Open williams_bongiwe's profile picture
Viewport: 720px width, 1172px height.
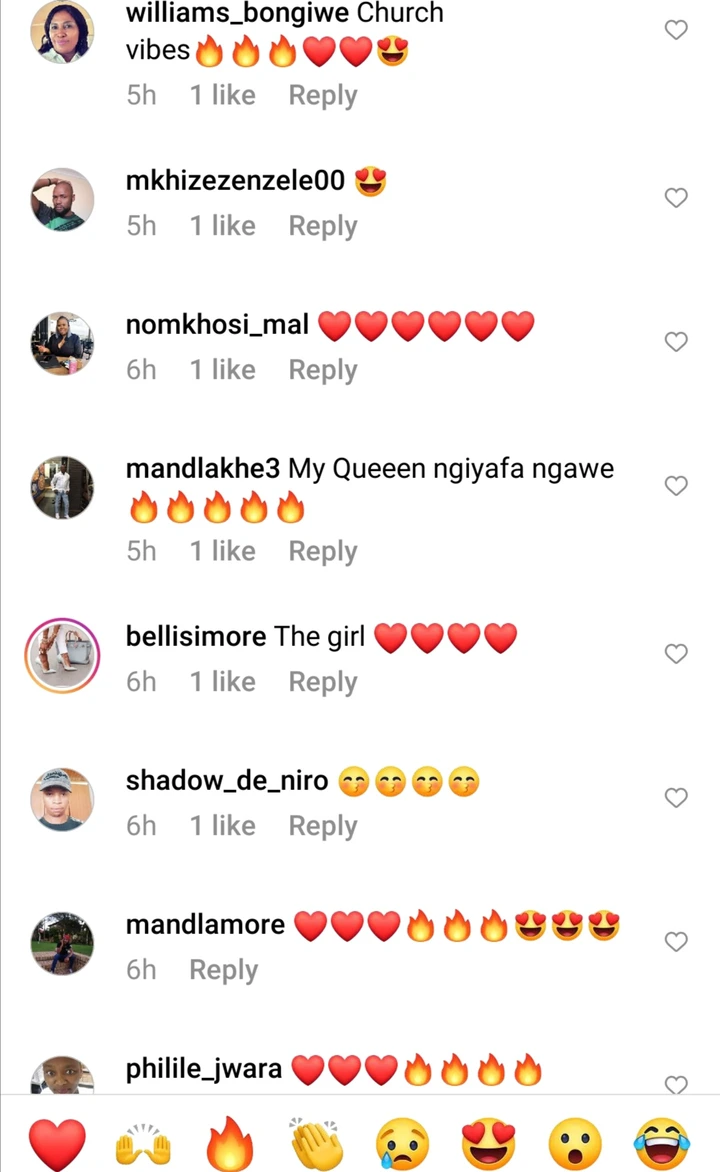click(x=63, y=31)
